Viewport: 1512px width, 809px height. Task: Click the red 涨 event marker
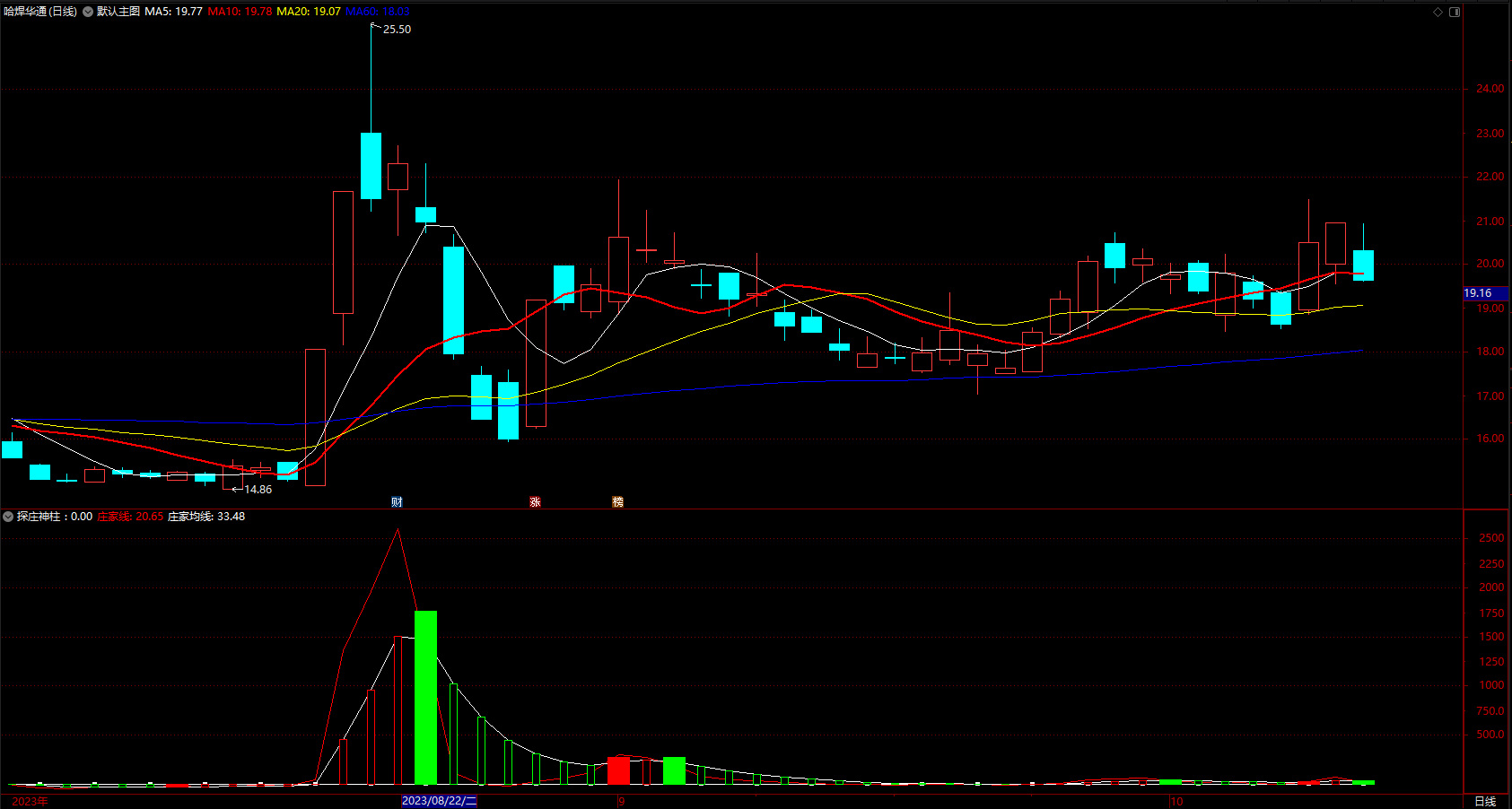pyautogui.click(x=535, y=502)
